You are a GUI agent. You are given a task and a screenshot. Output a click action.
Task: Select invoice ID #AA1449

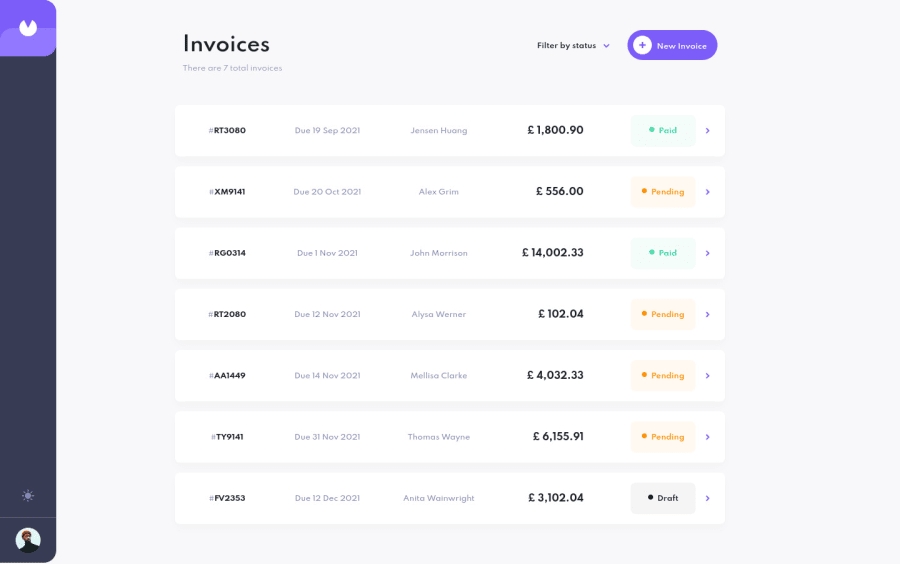(227, 376)
